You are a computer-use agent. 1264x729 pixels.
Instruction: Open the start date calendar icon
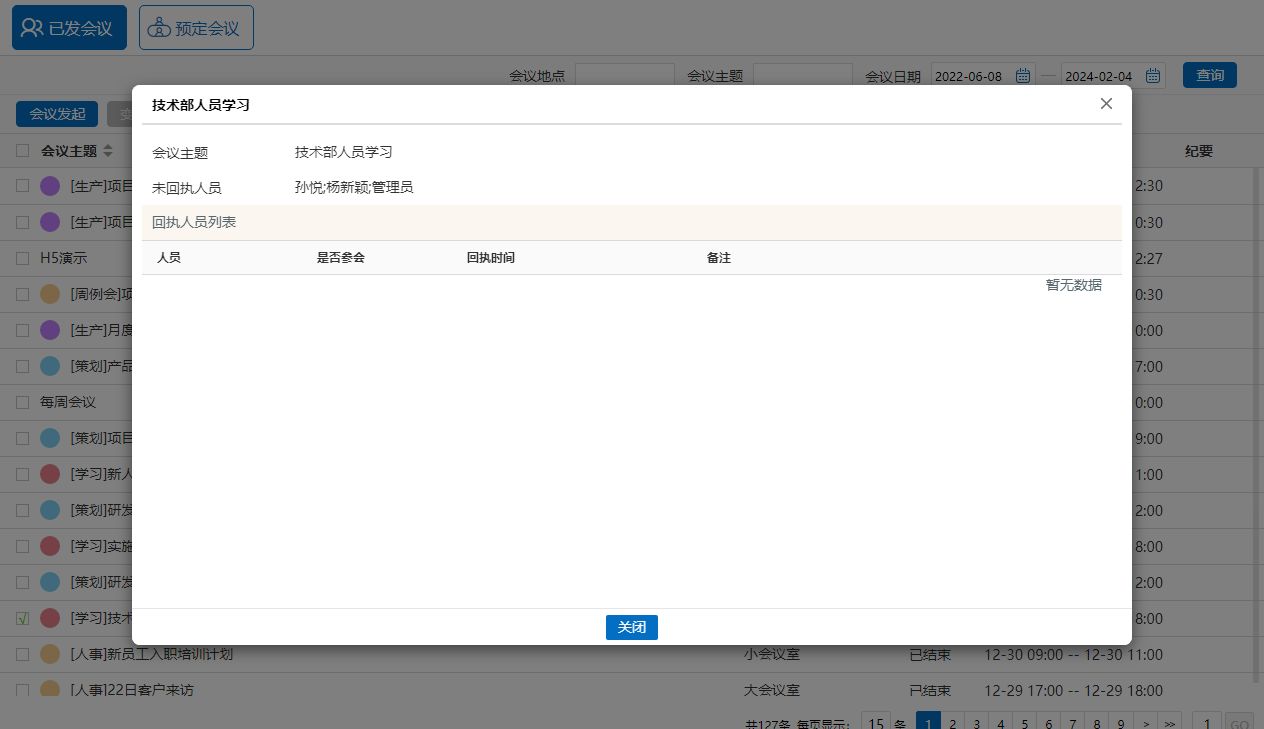[1023, 76]
